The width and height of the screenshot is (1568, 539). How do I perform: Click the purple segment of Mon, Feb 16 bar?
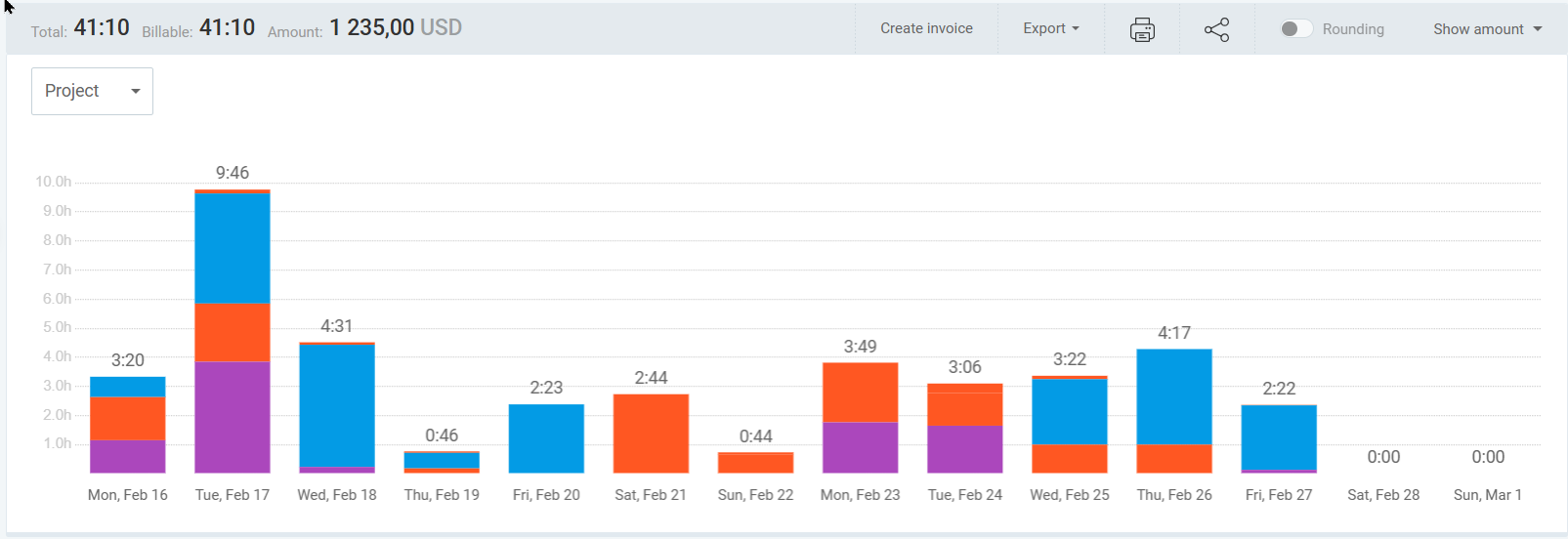(x=128, y=456)
